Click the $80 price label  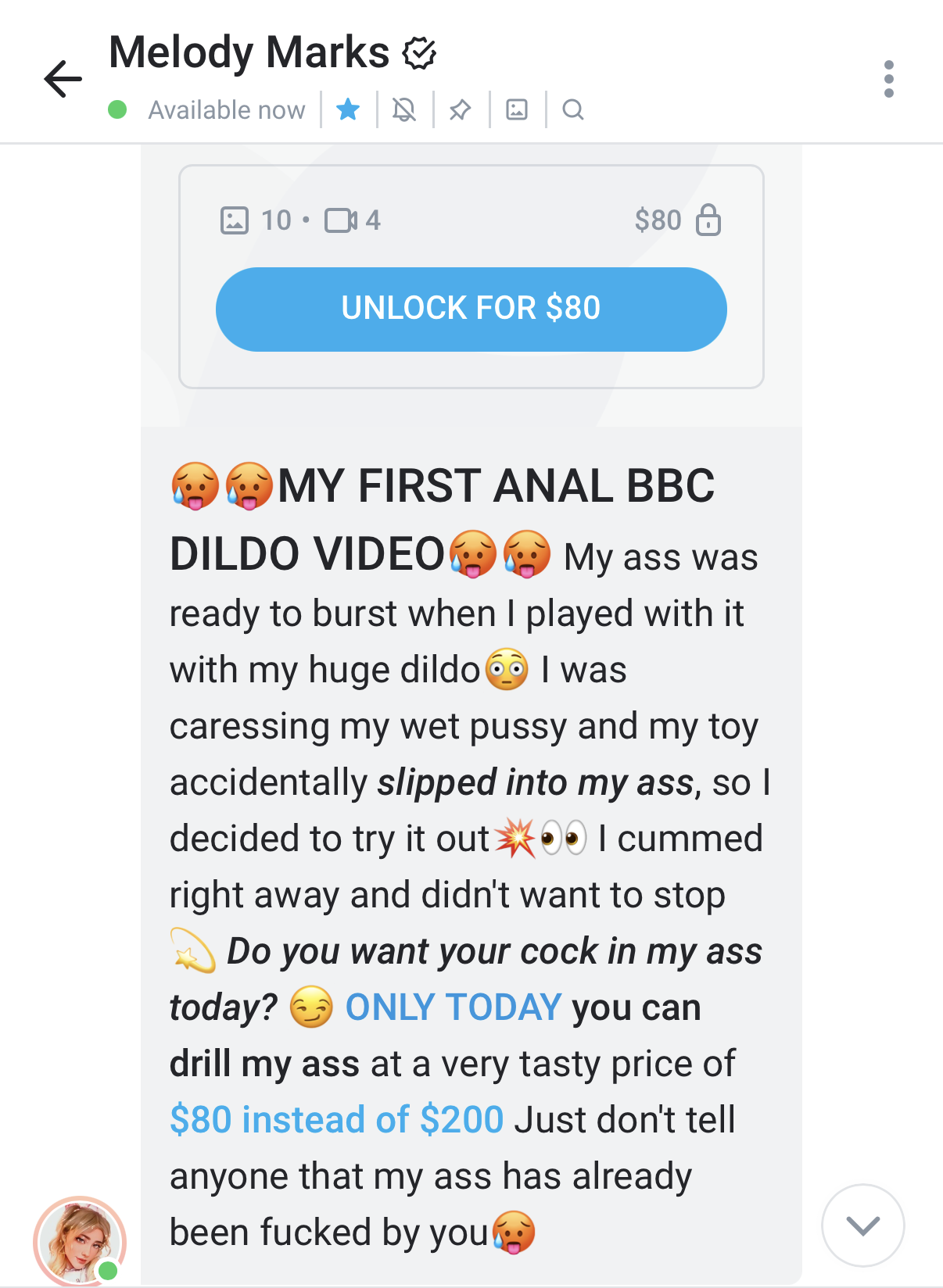pos(658,220)
